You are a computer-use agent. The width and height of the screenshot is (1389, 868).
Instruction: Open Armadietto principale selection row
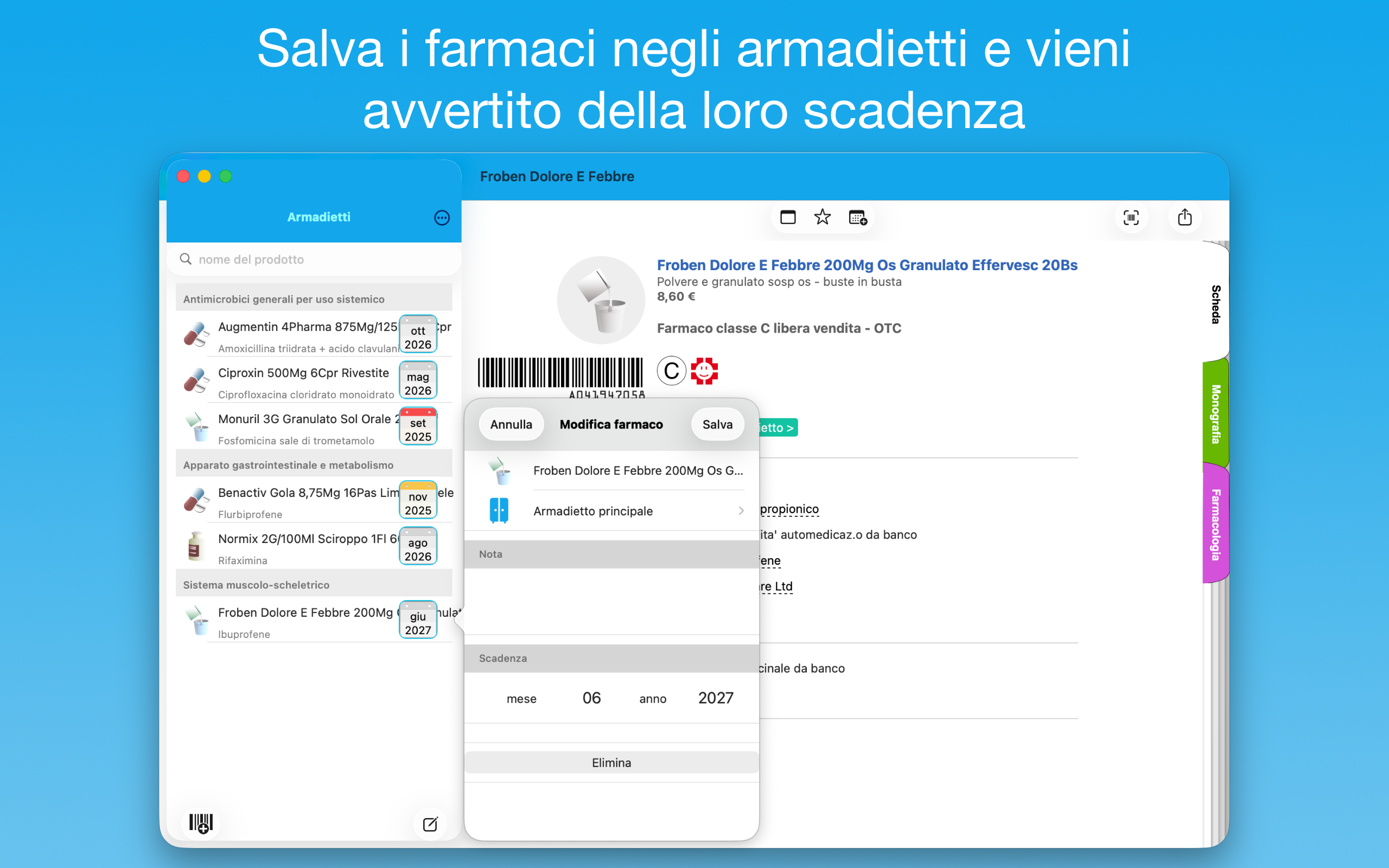pos(611,510)
